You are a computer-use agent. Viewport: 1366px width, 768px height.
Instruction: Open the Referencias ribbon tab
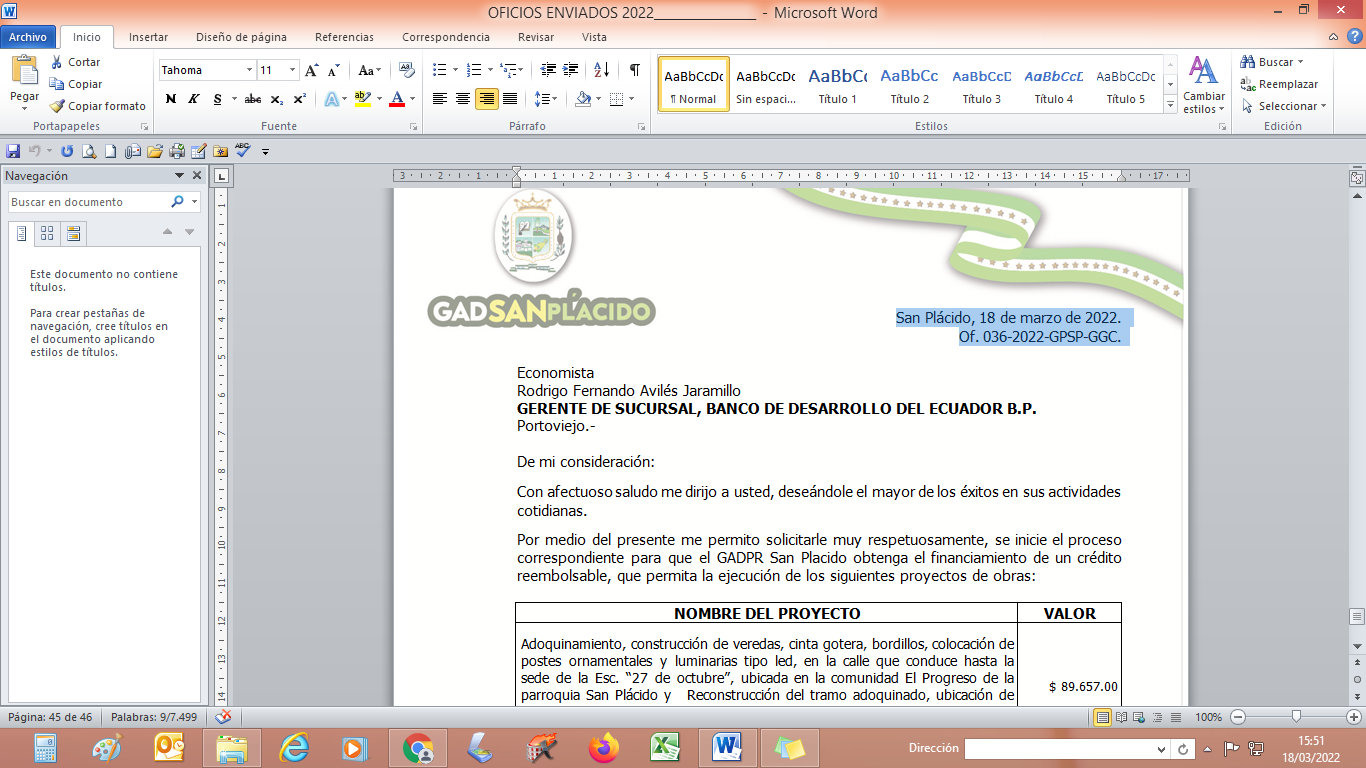pyautogui.click(x=344, y=37)
